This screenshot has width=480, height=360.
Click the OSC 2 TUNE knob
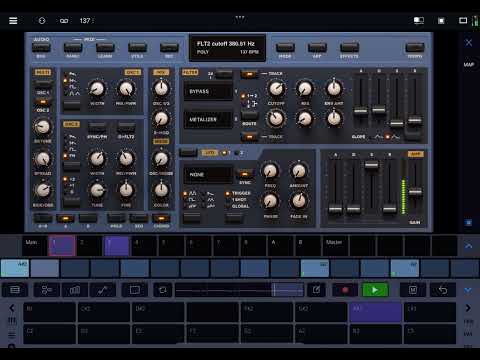click(97, 190)
